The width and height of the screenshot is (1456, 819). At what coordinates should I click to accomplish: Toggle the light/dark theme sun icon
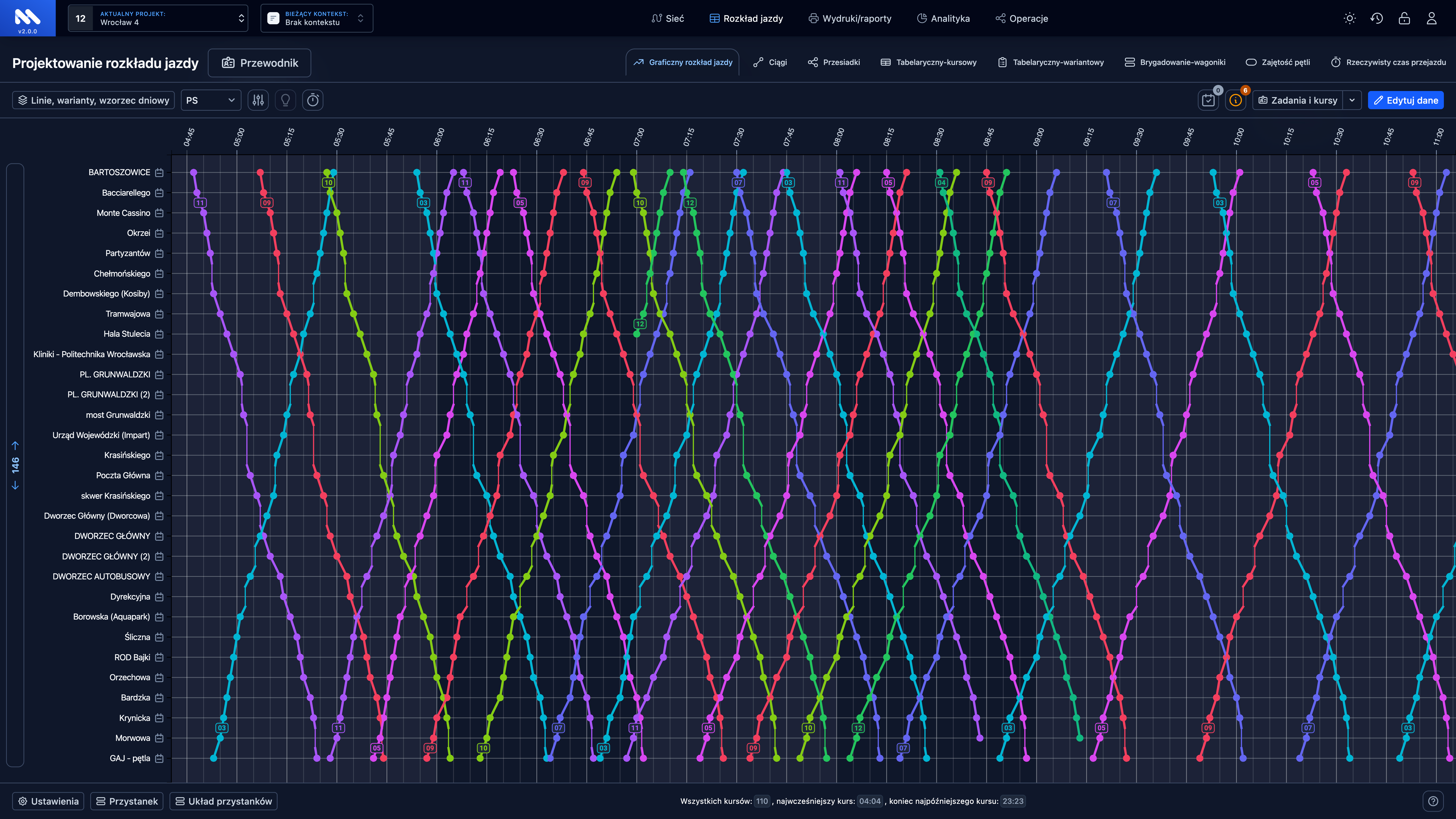1350,18
